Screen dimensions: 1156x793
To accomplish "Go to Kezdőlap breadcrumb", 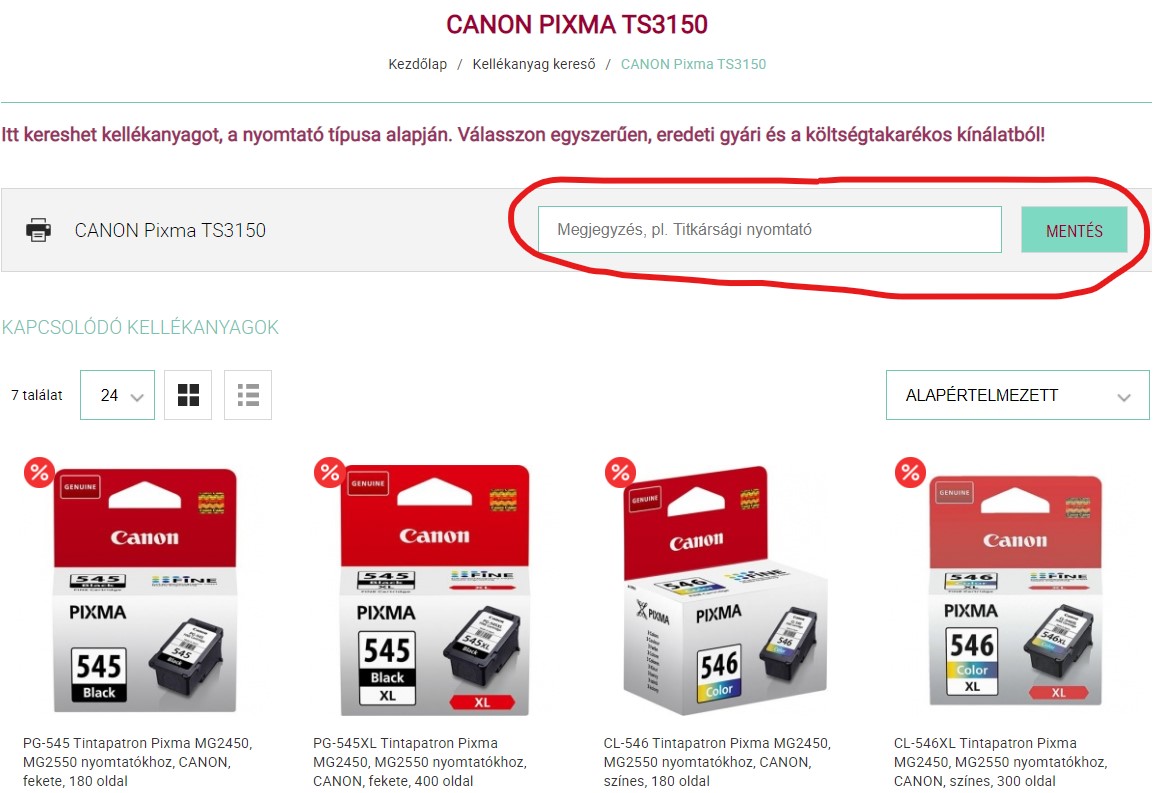I will click(417, 64).
